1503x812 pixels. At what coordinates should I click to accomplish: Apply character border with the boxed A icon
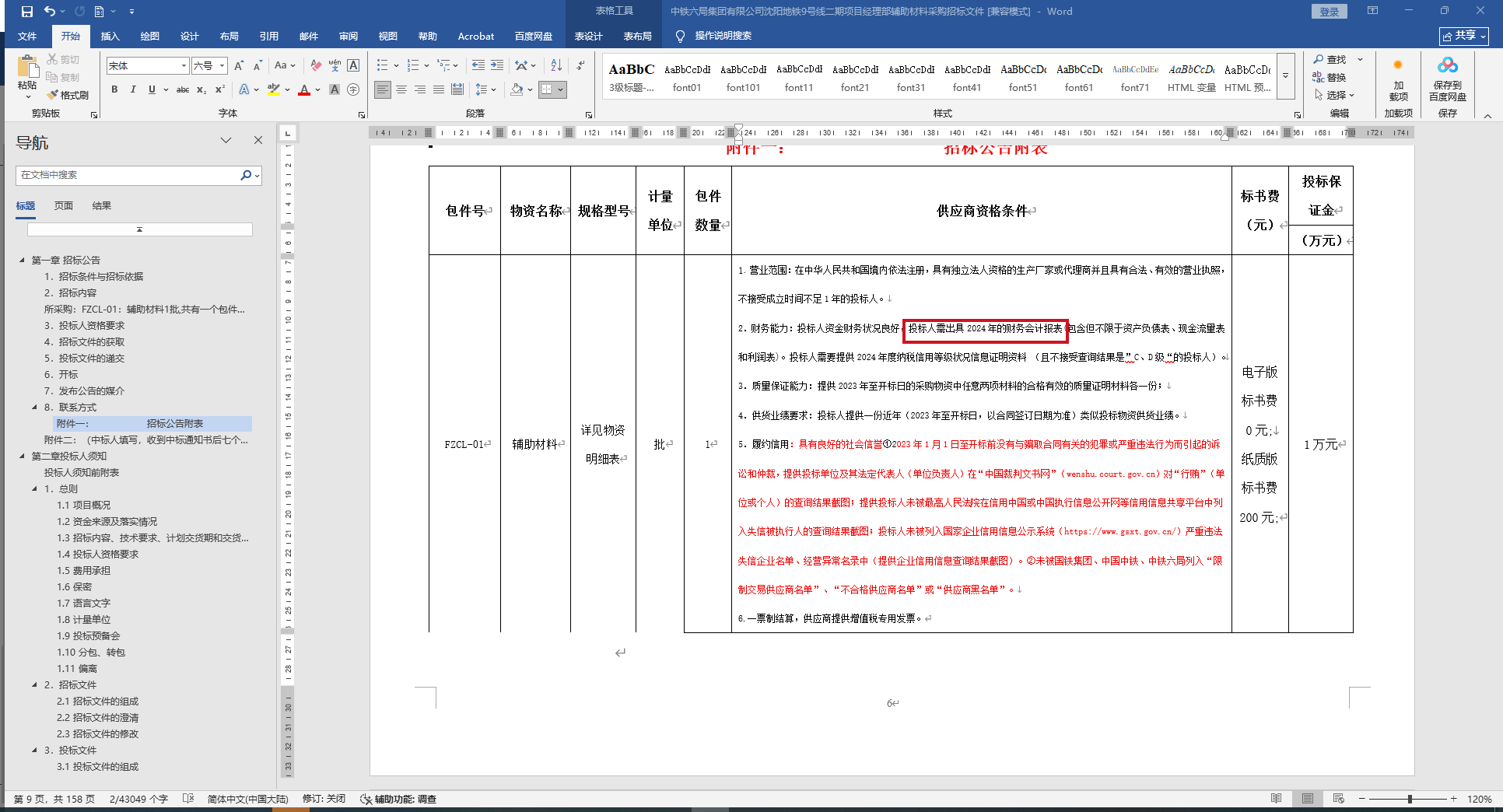(353, 66)
